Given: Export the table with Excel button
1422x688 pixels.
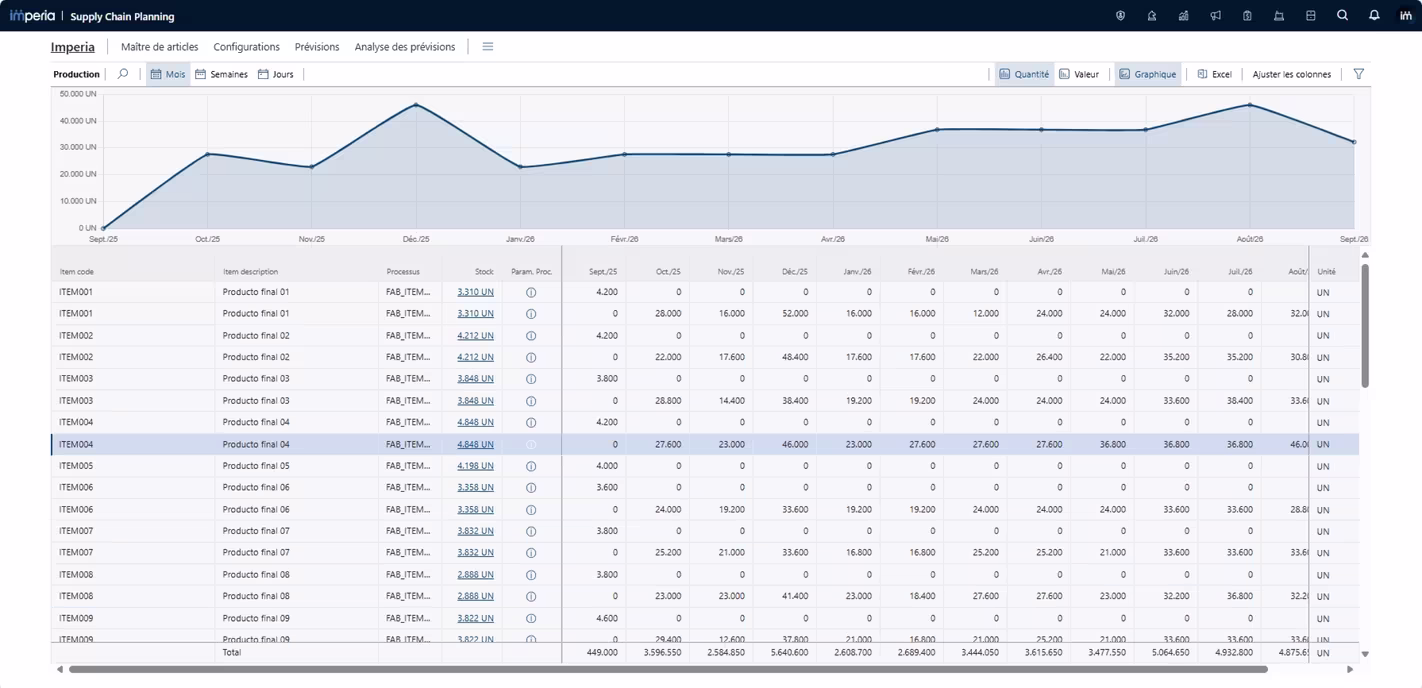Looking at the screenshot, I should coord(1214,74).
